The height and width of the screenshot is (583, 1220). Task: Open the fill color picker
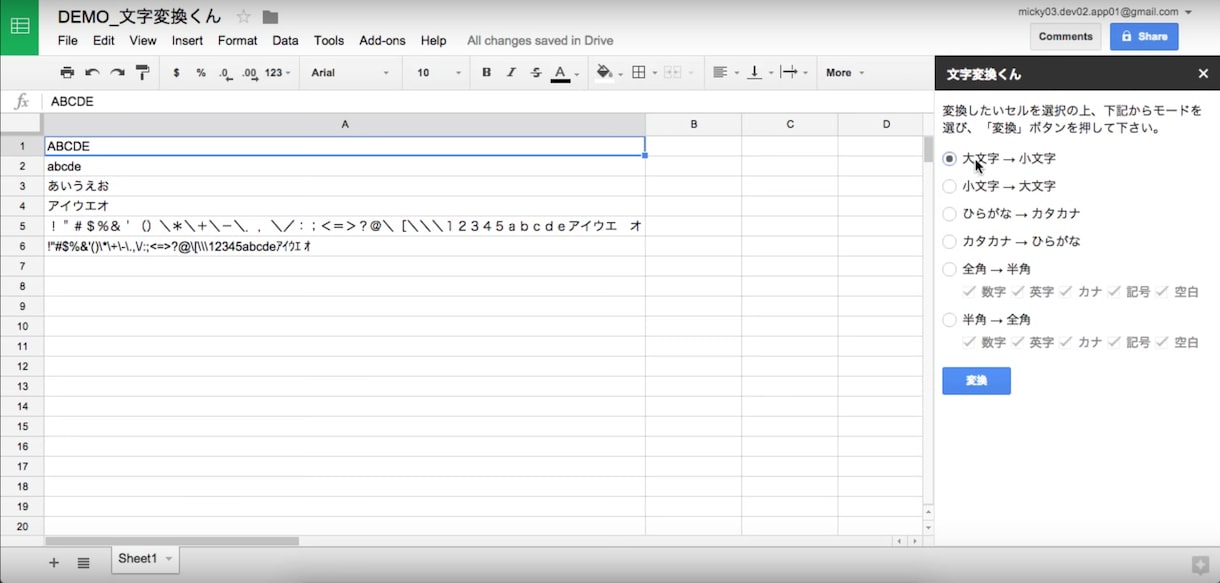coord(608,73)
